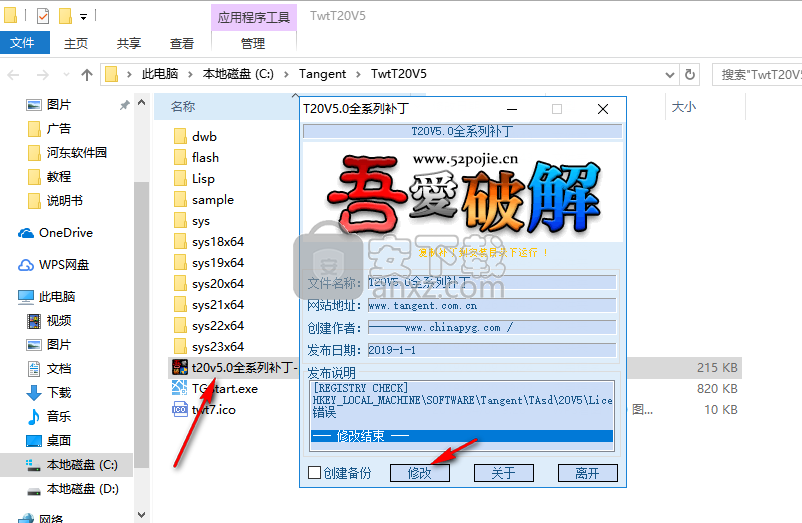Image resolution: width=802 pixels, height=523 pixels.
Task: Select 此电脑 in navigation pane
Action: (57, 297)
